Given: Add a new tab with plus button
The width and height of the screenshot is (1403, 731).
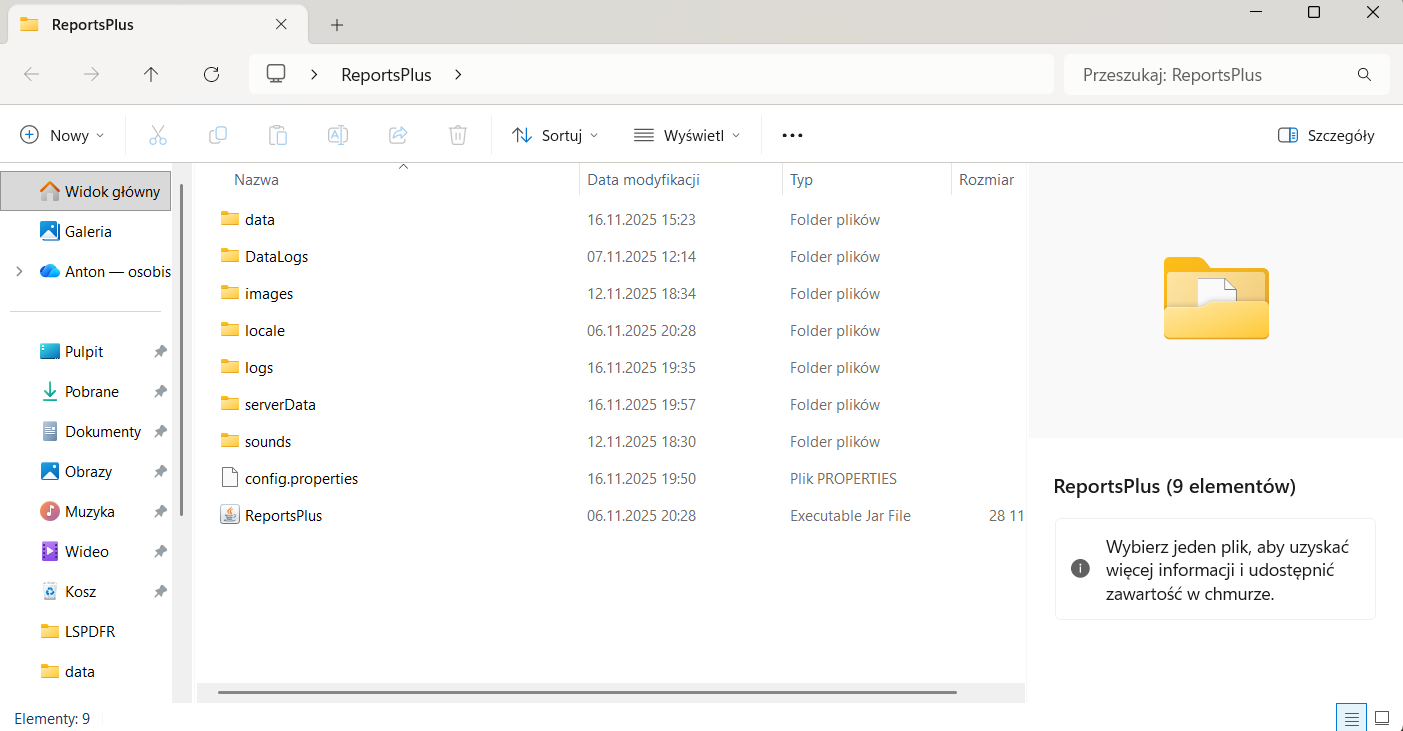Looking at the screenshot, I should [x=337, y=25].
